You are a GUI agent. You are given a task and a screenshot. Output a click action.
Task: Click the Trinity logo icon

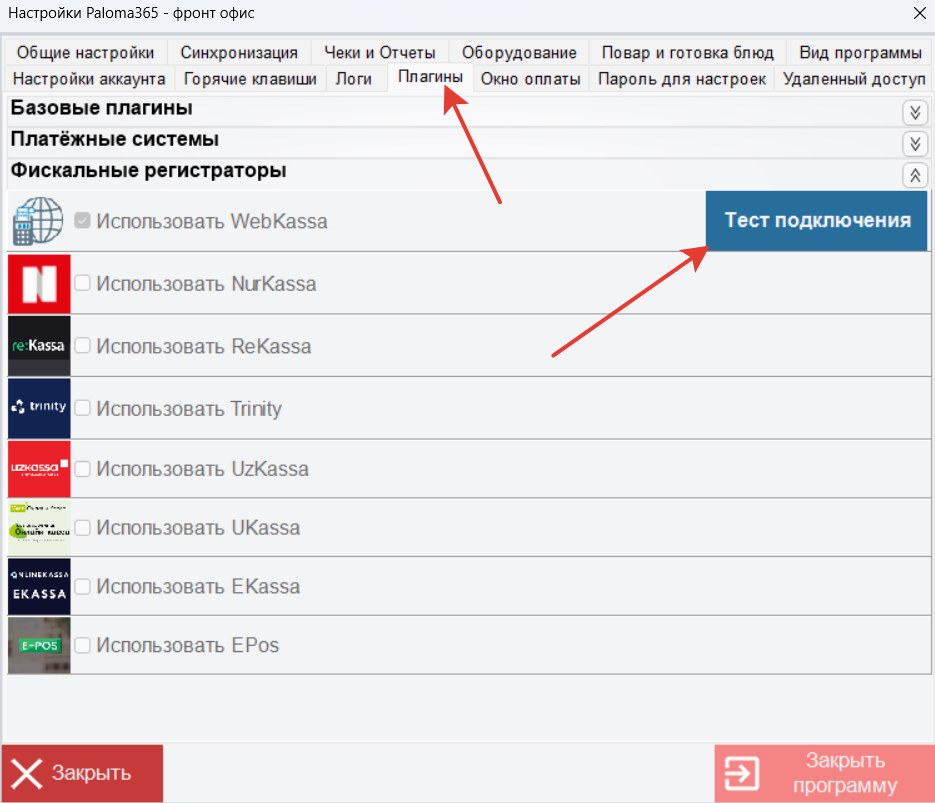pos(39,408)
